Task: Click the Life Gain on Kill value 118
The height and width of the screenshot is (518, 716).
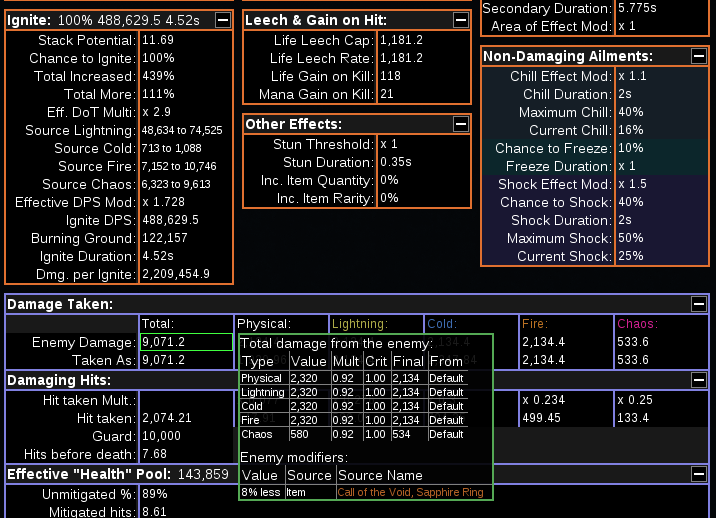Action: pos(390,76)
